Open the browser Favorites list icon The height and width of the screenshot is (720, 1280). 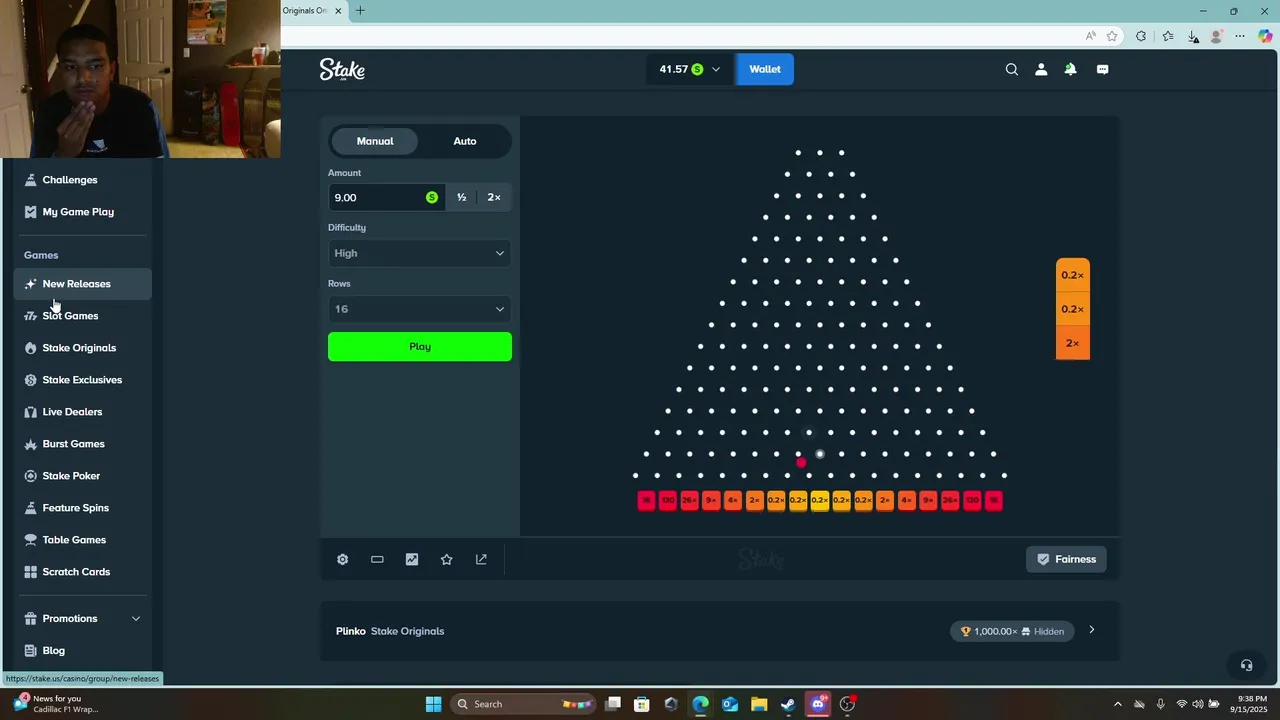[1168, 36]
